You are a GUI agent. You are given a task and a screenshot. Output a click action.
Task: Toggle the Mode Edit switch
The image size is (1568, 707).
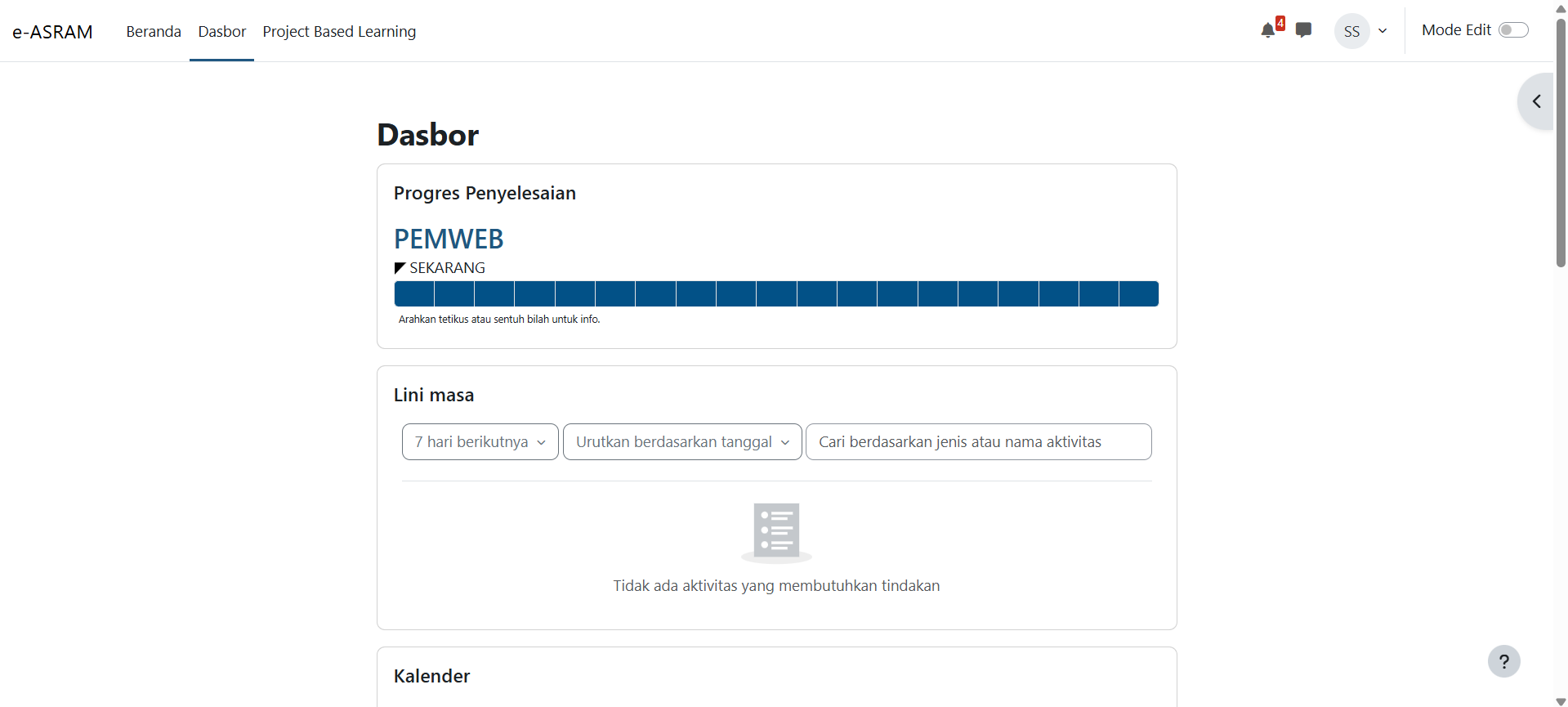[1512, 30]
